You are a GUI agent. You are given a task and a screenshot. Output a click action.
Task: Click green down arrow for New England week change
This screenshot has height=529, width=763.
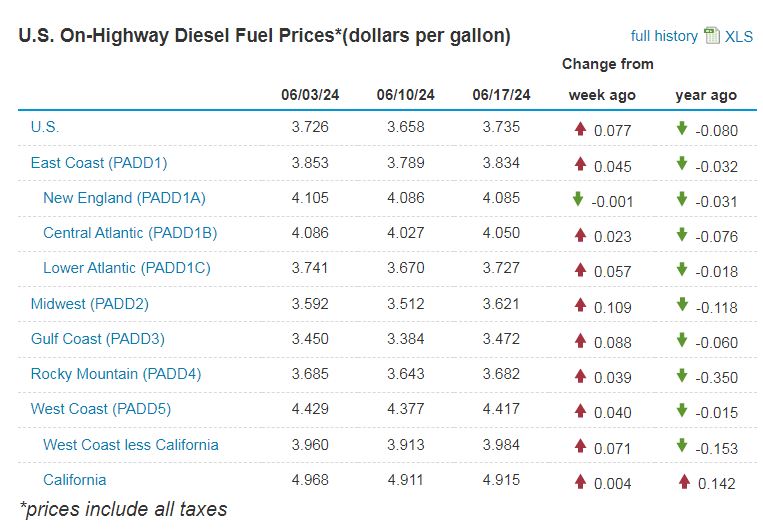[x=578, y=199]
